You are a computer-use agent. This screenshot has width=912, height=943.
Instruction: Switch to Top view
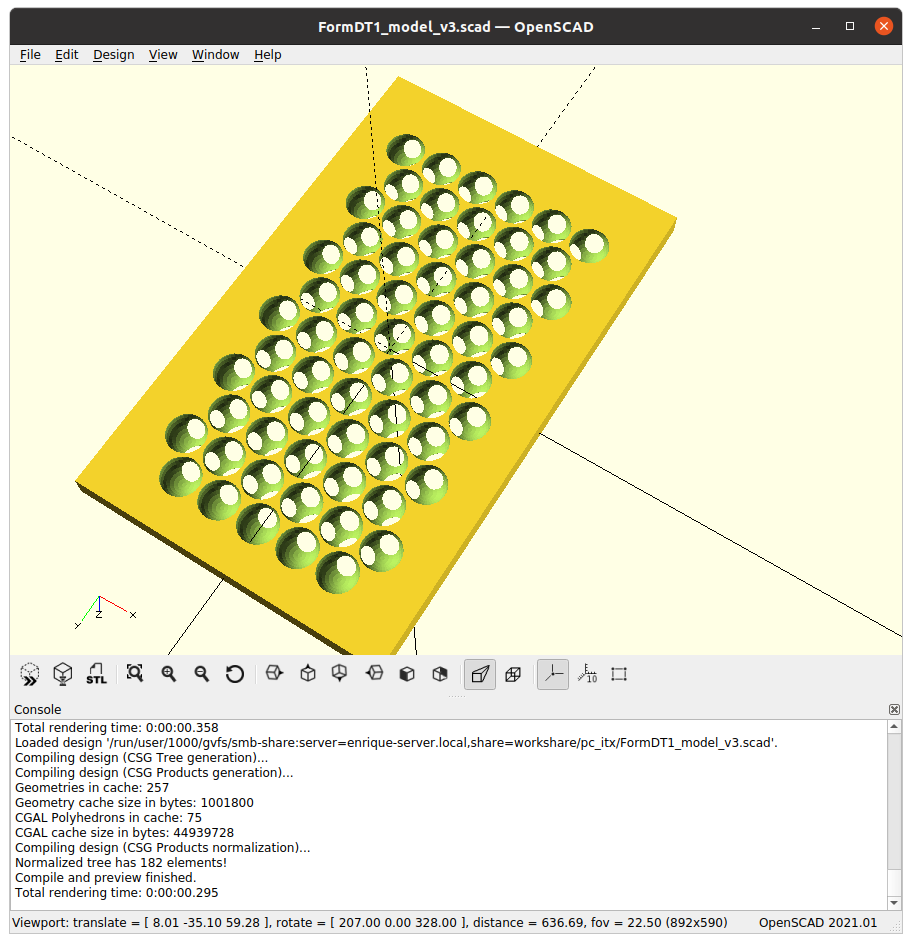click(x=308, y=673)
